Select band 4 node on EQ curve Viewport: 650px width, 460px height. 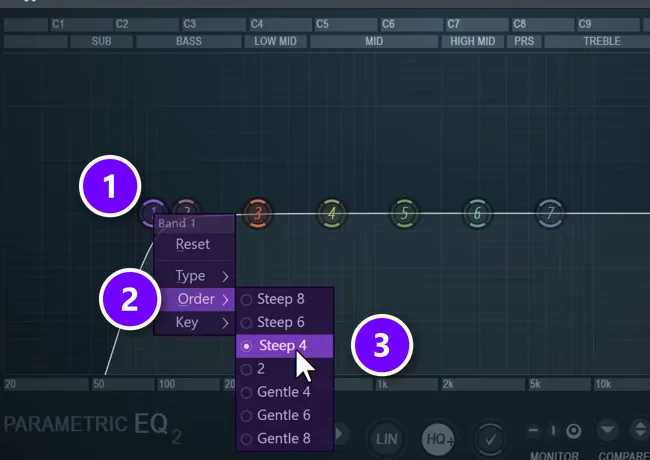332,213
